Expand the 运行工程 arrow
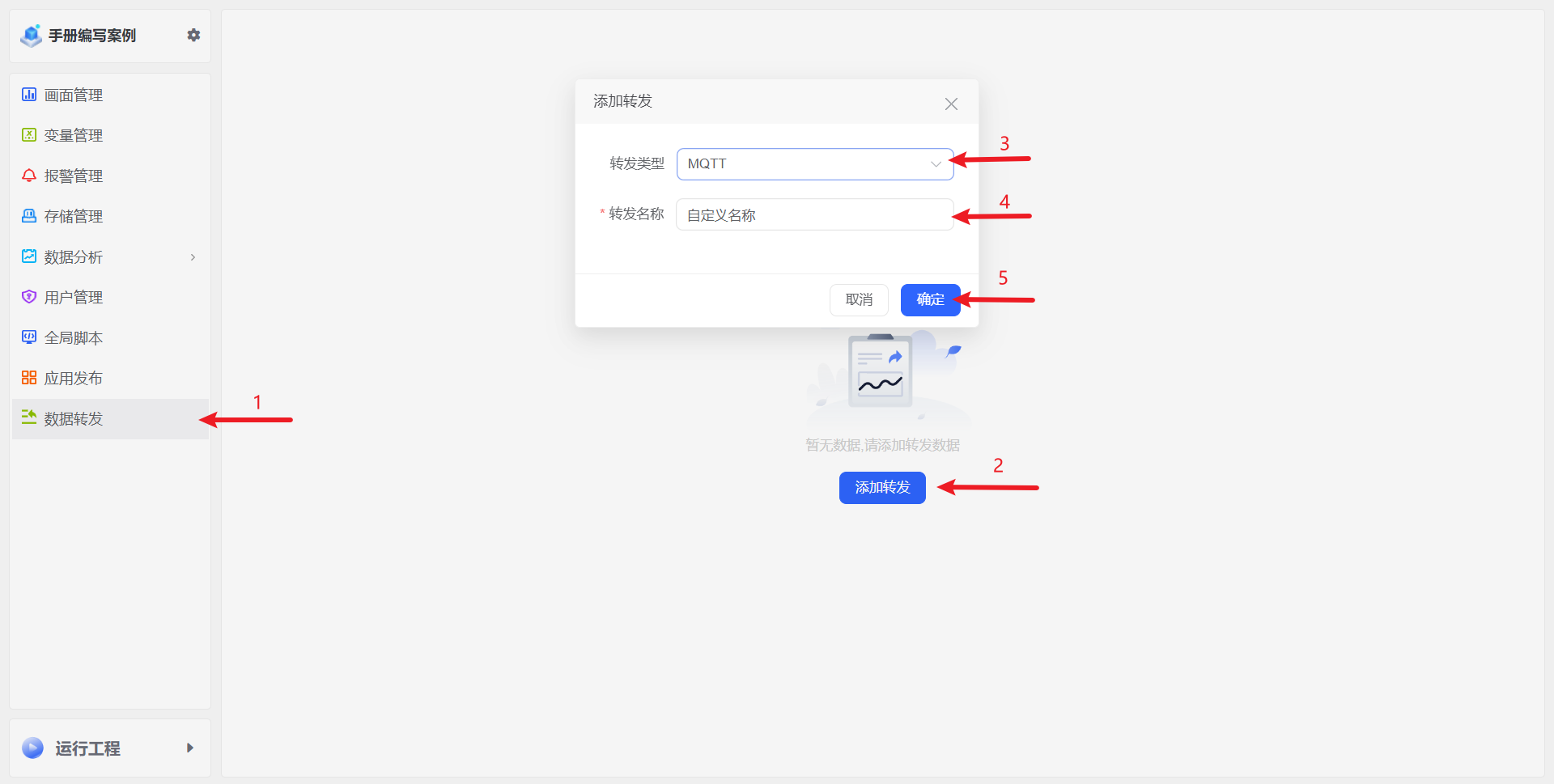The width and height of the screenshot is (1554, 784). 190,748
